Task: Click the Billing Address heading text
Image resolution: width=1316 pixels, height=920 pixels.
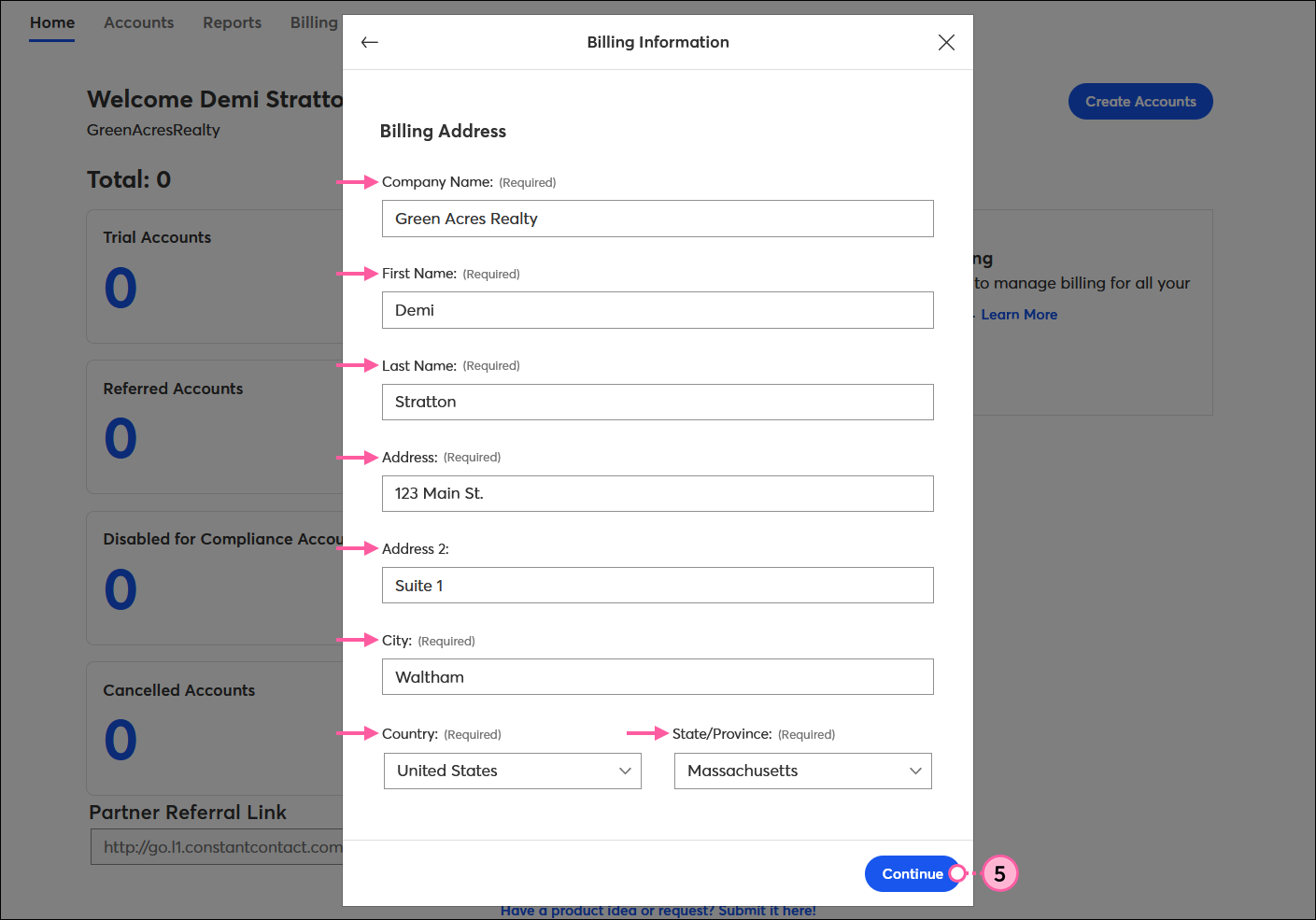Action: tap(443, 132)
